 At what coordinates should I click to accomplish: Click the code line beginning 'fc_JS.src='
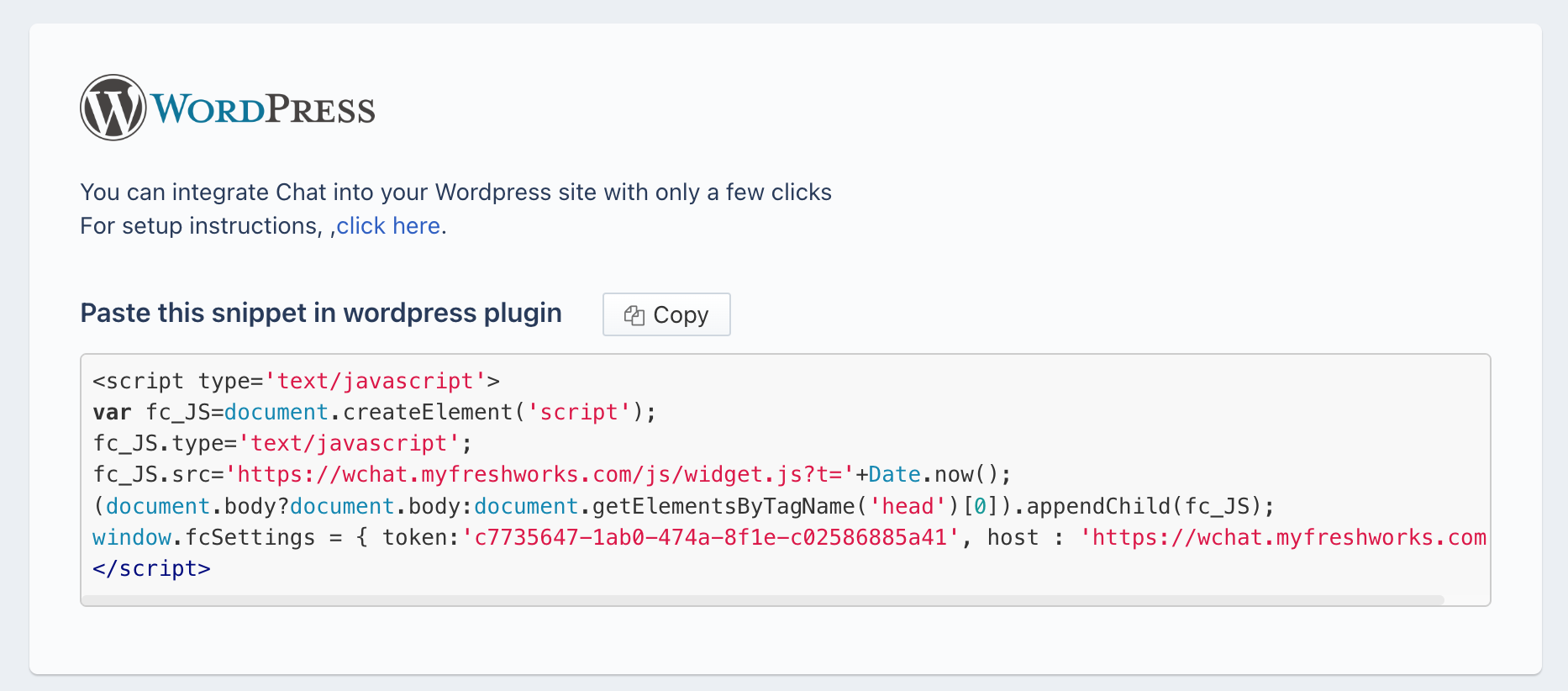[552, 474]
